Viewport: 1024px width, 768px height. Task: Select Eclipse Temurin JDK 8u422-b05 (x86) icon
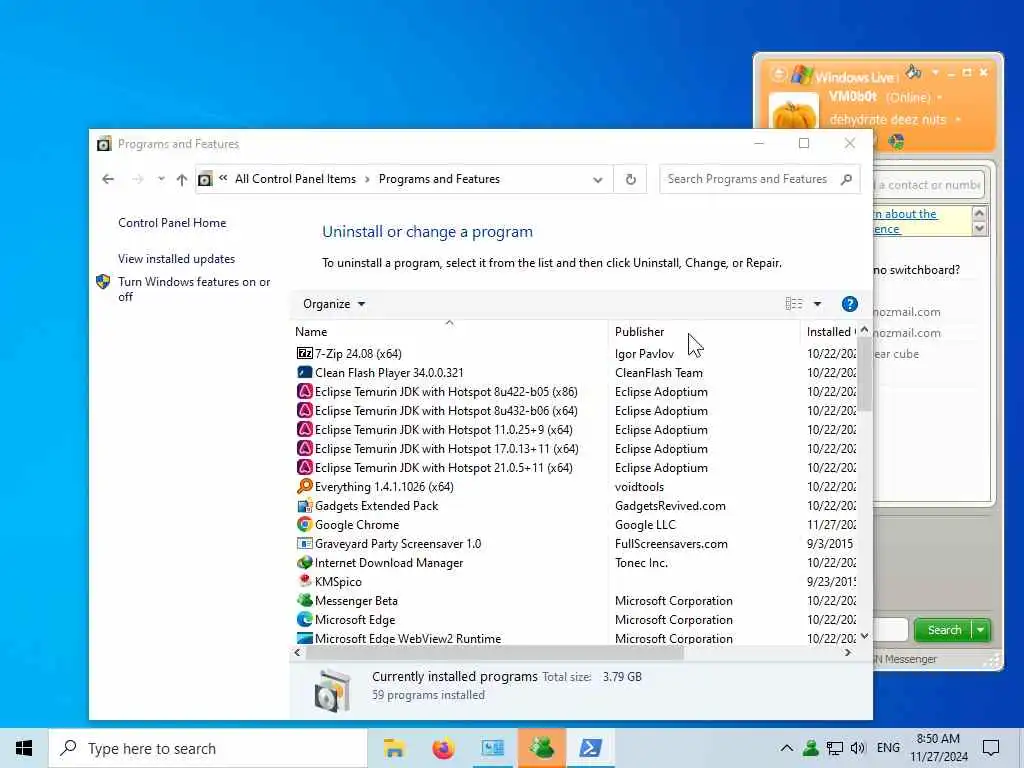304,391
